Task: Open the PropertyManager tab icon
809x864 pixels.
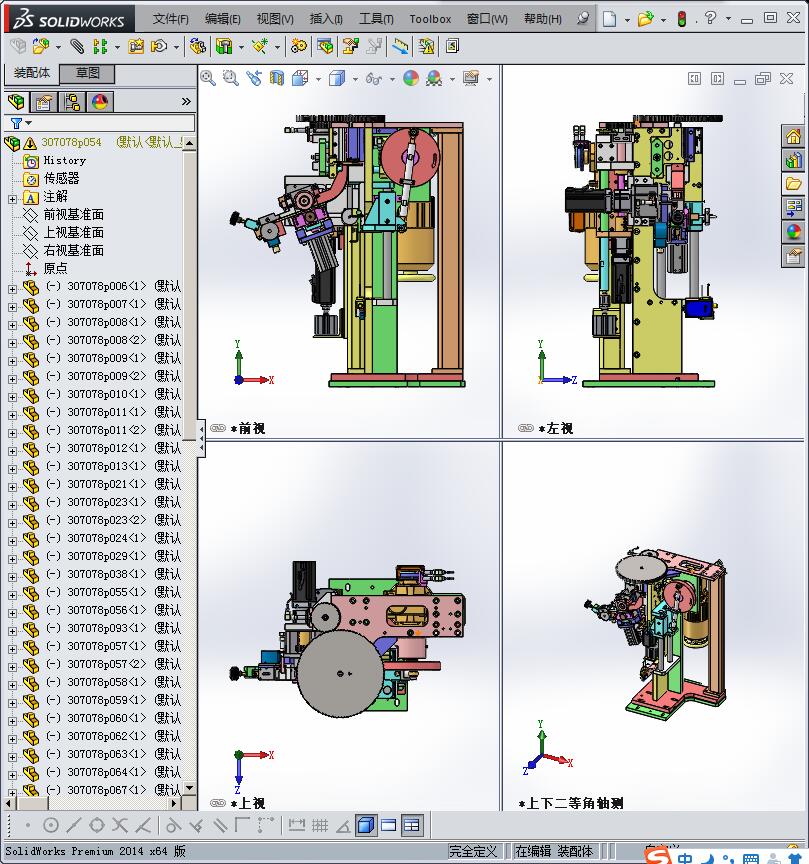Action: [x=44, y=102]
